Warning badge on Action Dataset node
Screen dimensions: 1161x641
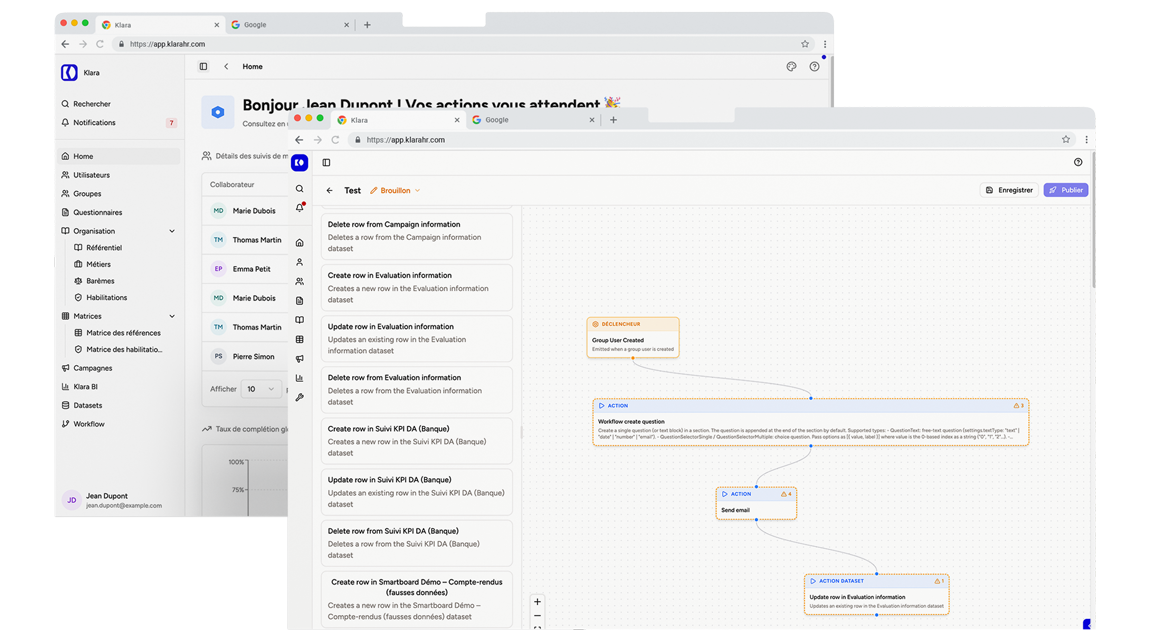(x=939, y=581)
